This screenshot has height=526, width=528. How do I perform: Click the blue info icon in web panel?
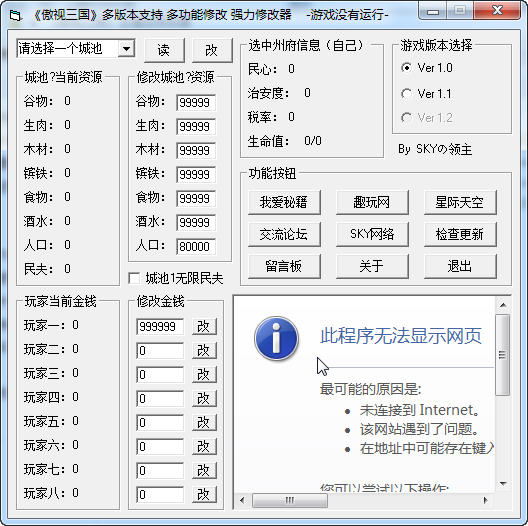click(x=276, y=338)
